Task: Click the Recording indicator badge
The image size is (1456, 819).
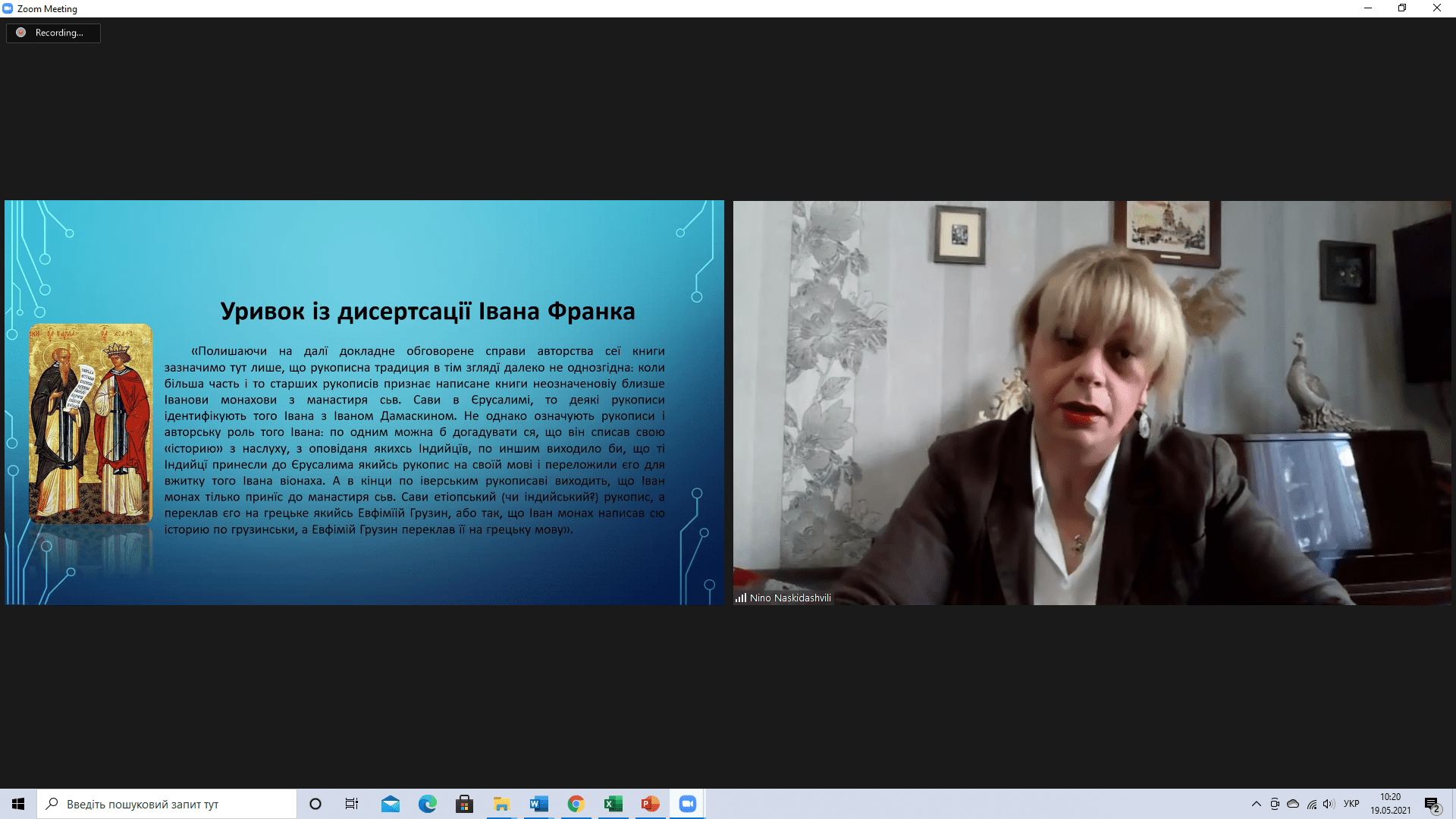Action: [x=53, y=33]
